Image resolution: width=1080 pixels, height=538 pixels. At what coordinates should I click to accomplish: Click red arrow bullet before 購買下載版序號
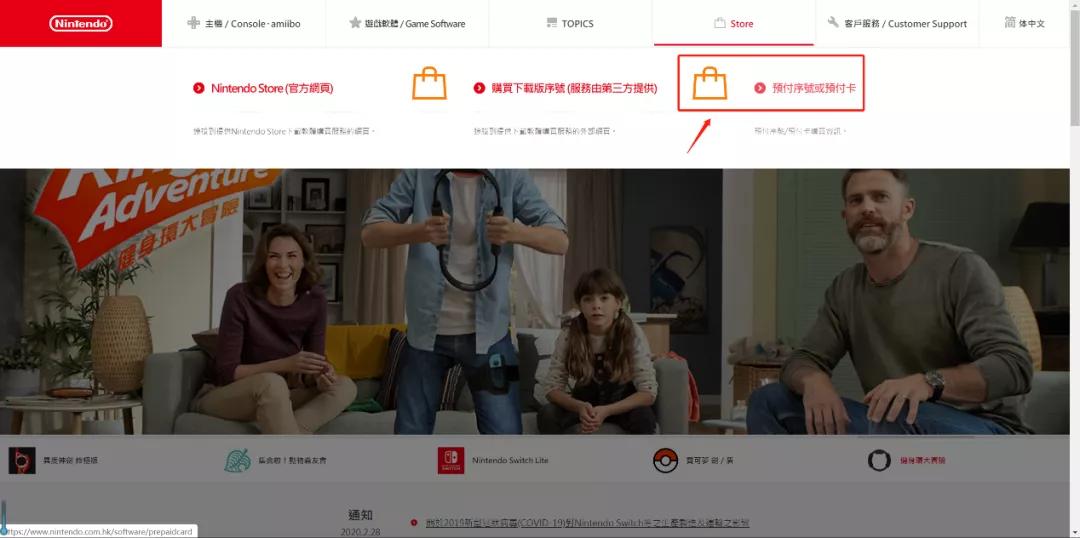479,88
